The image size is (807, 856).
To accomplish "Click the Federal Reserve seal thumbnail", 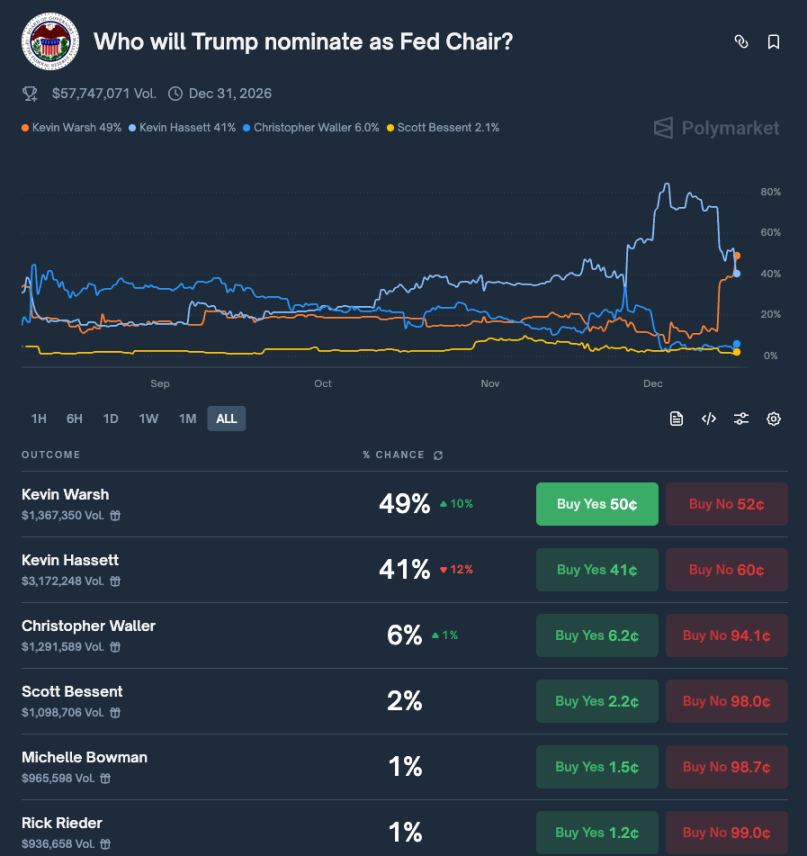I will [50, 42].
